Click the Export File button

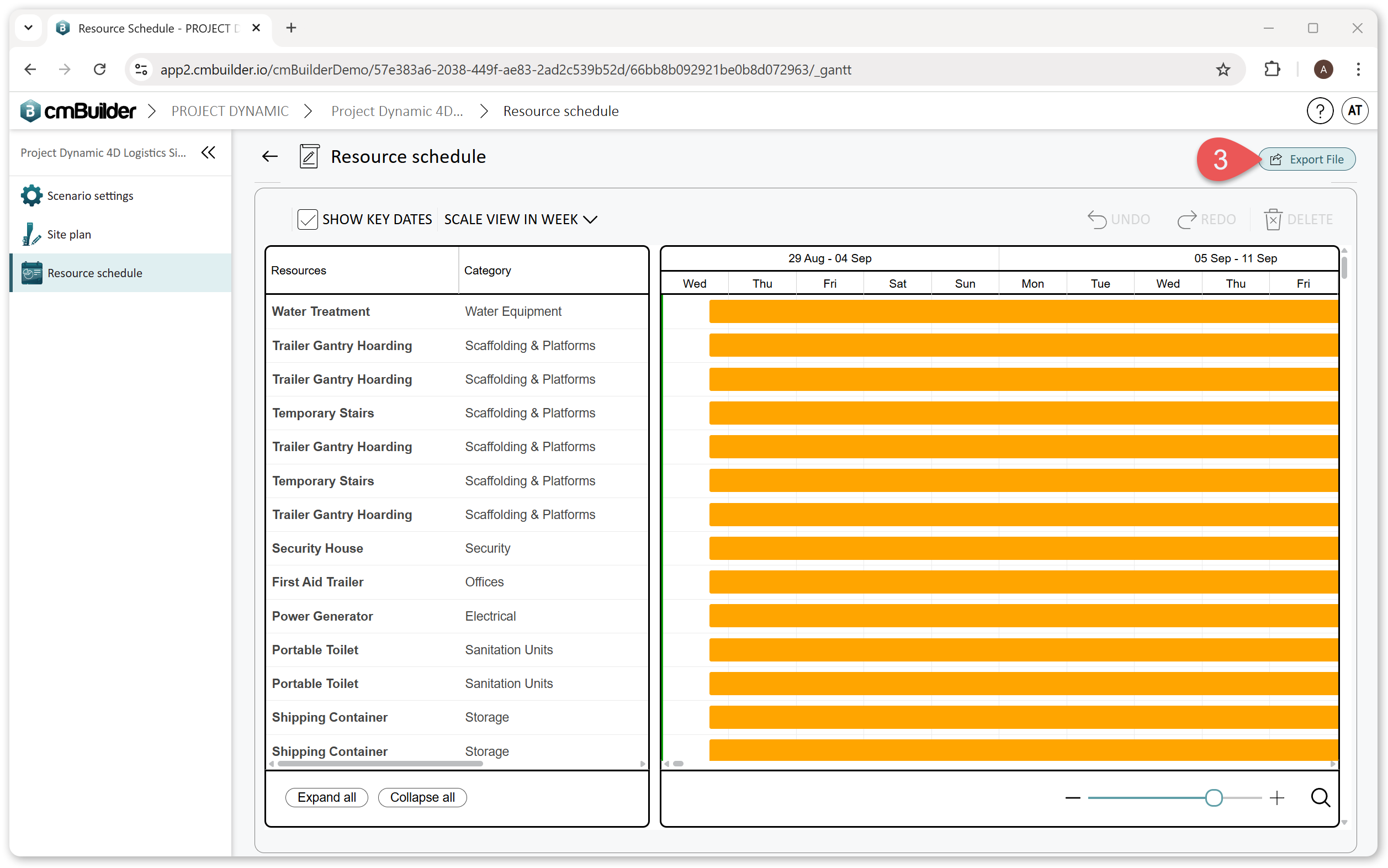tap(1306, 160)
